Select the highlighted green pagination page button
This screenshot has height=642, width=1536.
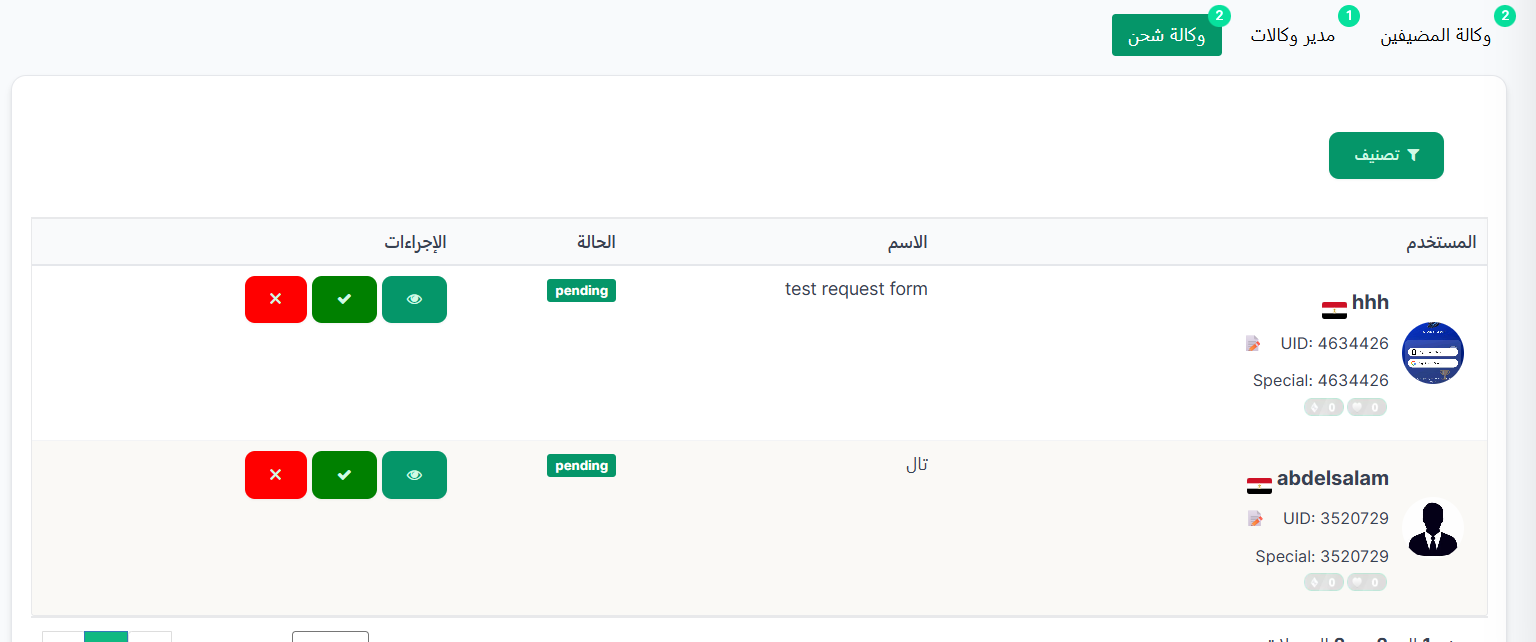(106, 637)
